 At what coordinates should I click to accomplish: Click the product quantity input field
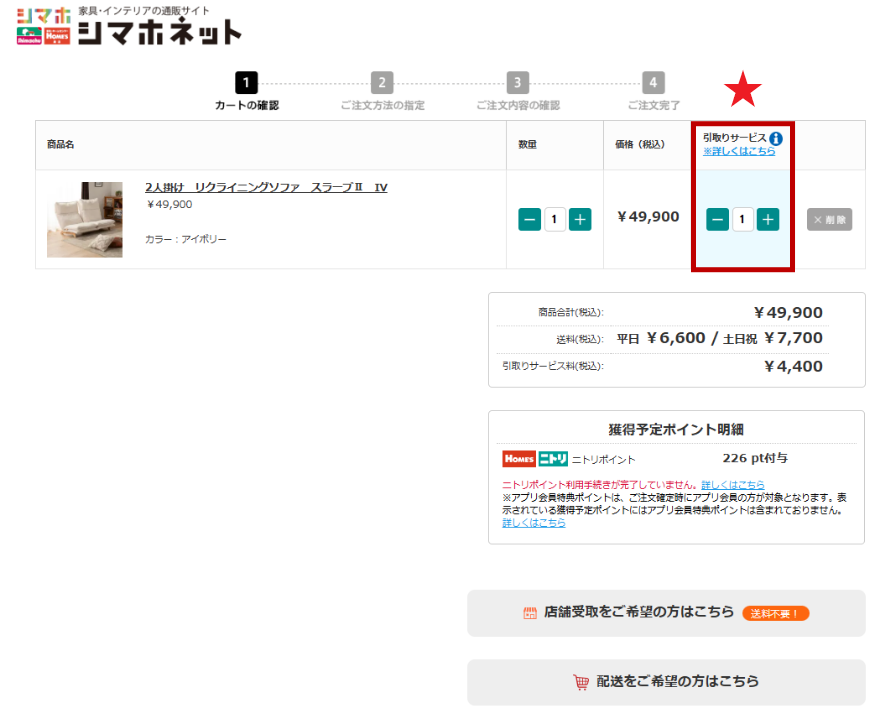pos(555,219)
